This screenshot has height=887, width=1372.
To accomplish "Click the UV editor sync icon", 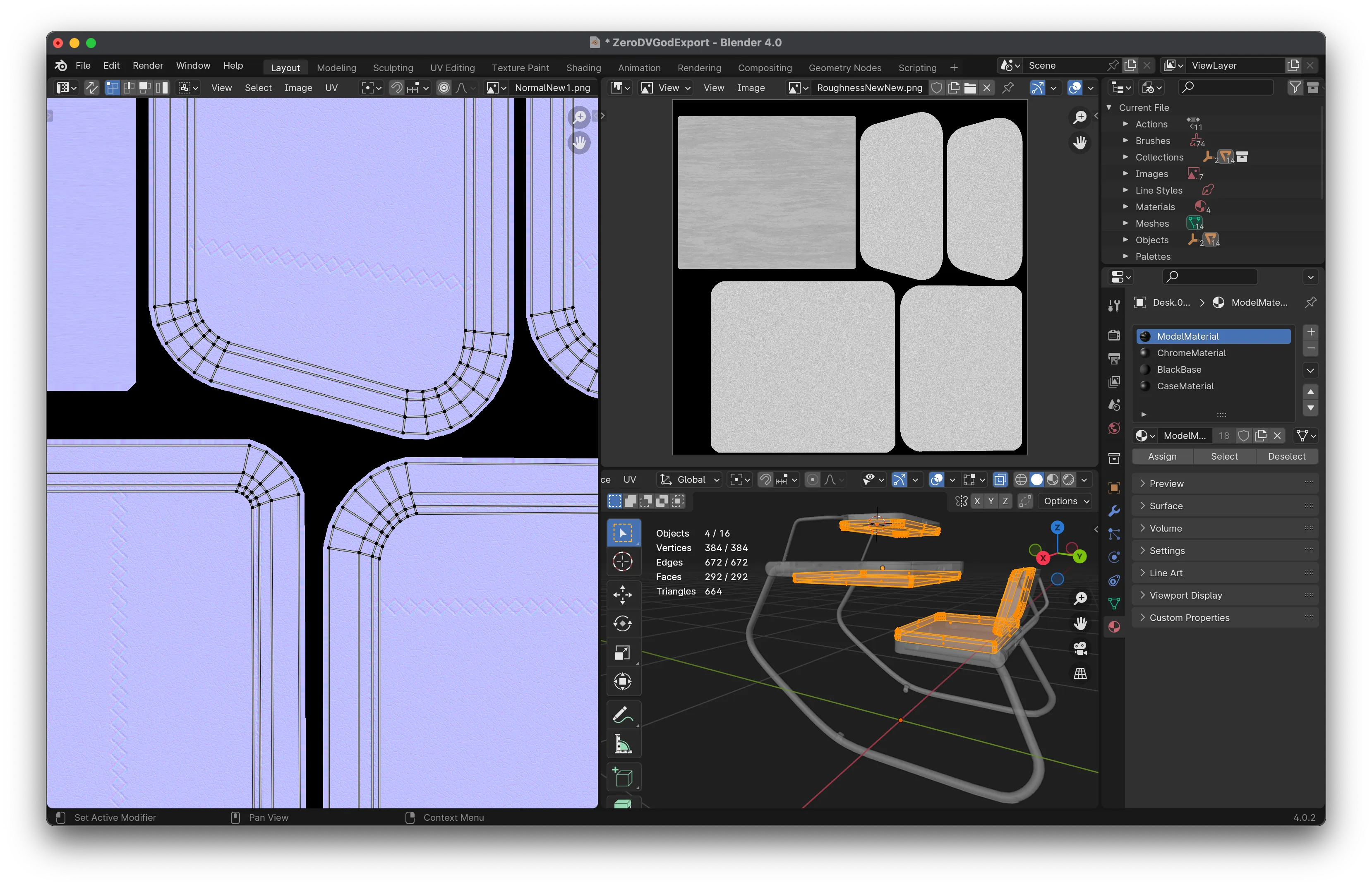I will [90, 88].
